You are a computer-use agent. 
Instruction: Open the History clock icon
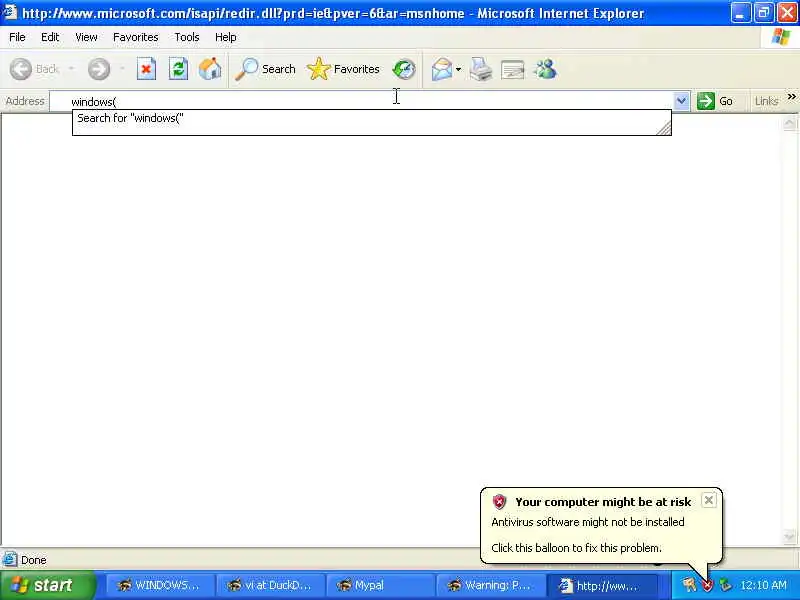click(404, 69)
